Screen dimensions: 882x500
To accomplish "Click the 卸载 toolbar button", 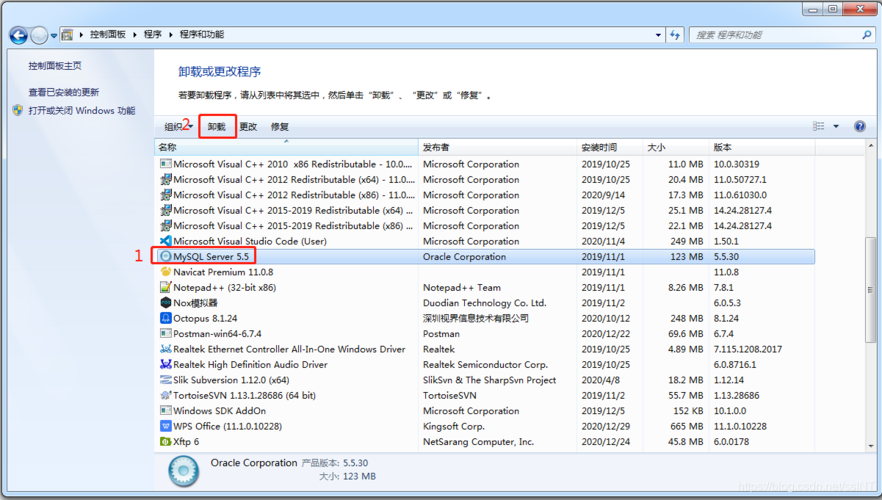I will [x=217, y=127].
